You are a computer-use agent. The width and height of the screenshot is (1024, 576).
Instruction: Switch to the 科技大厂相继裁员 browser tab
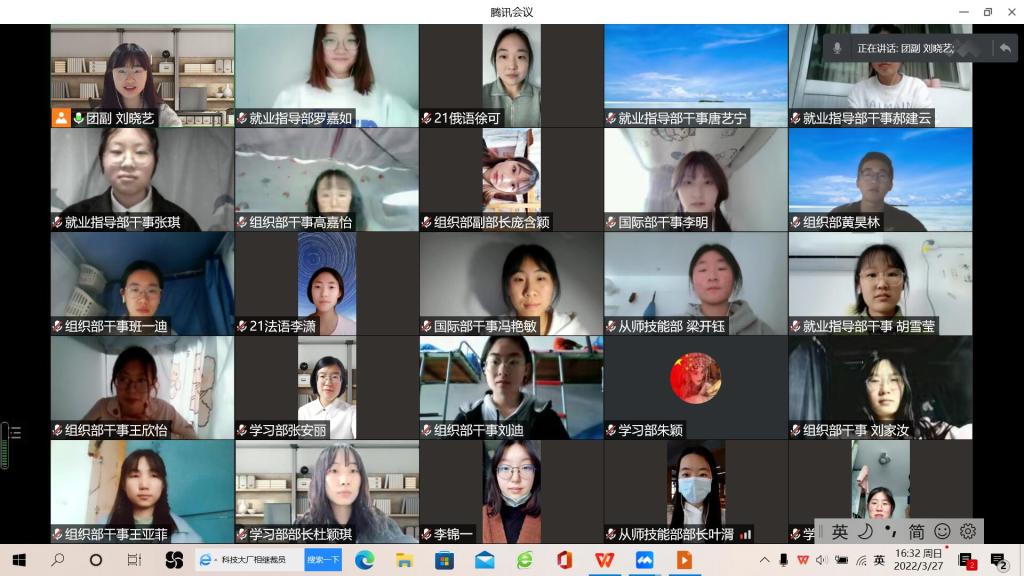click(x=245, y=560)
